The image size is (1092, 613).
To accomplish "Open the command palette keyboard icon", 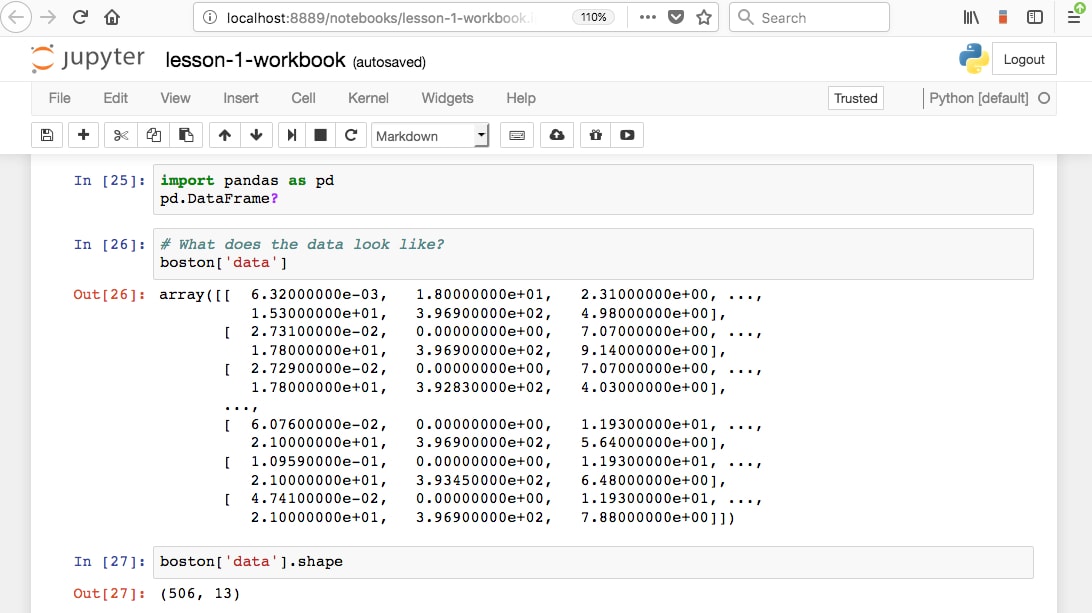I will click(x=516, y=135).
